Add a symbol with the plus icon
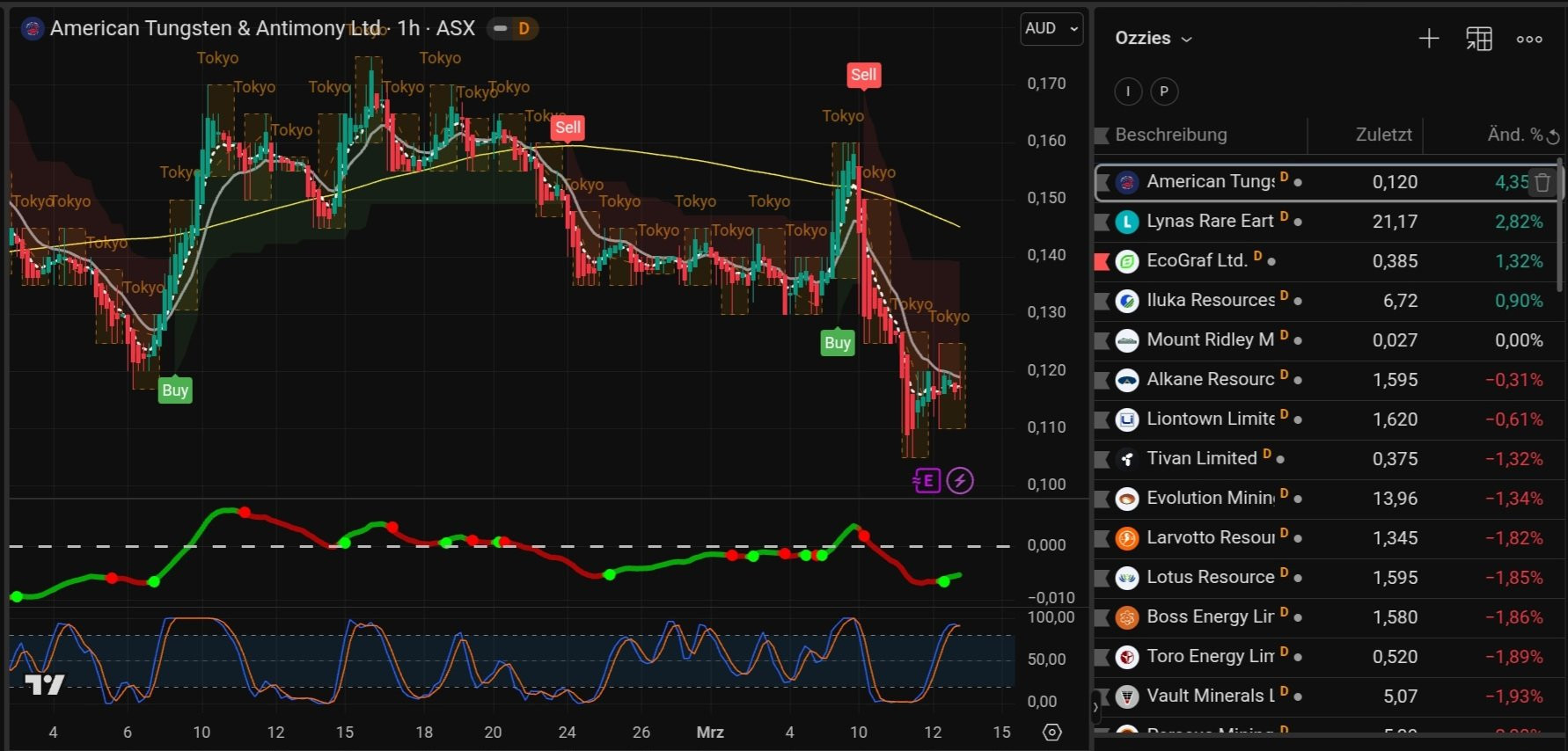Viewport: 1568px width, 751px height. (x=1429, y=39)
